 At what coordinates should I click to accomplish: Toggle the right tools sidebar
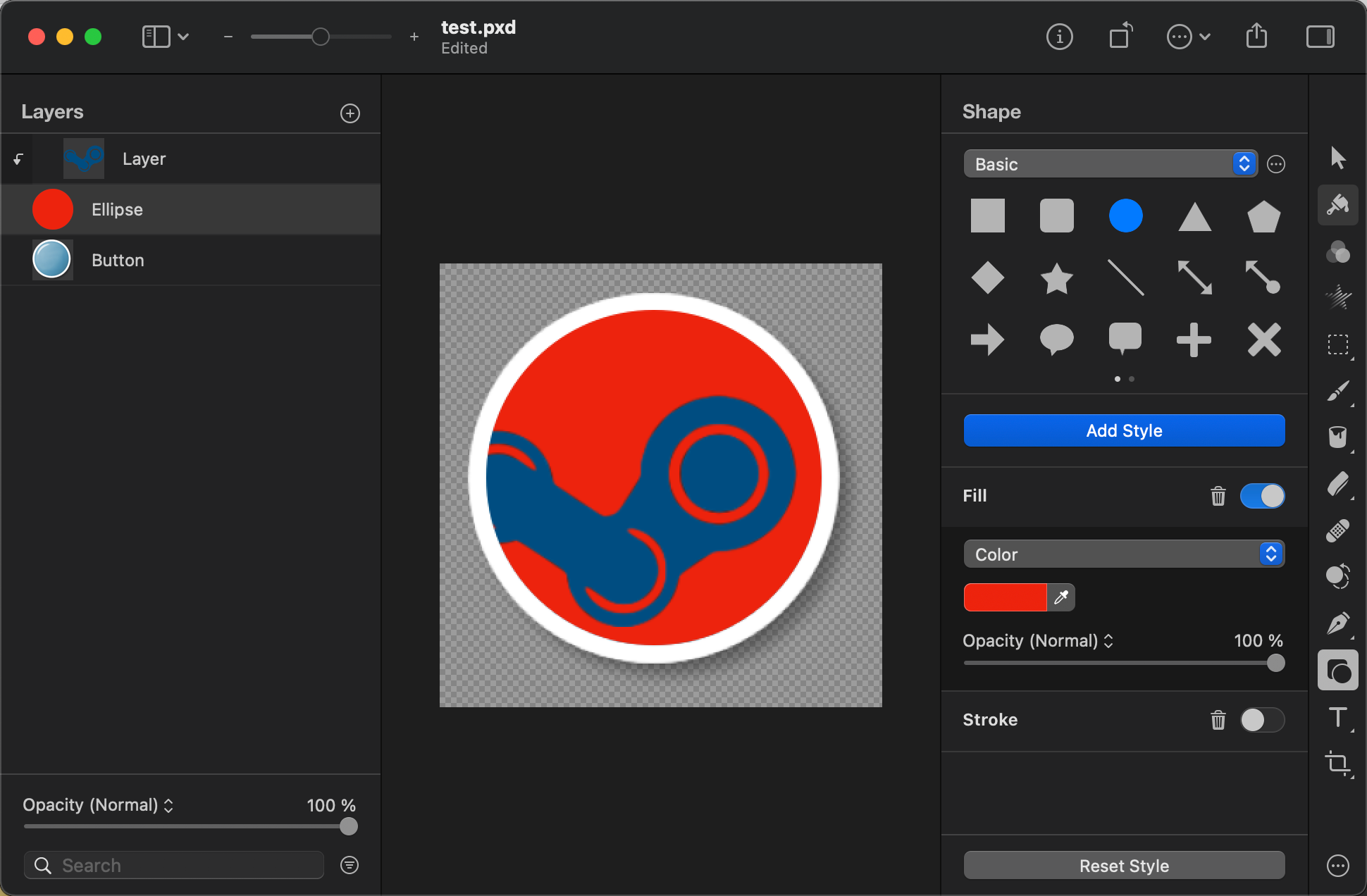(1320, 37)
